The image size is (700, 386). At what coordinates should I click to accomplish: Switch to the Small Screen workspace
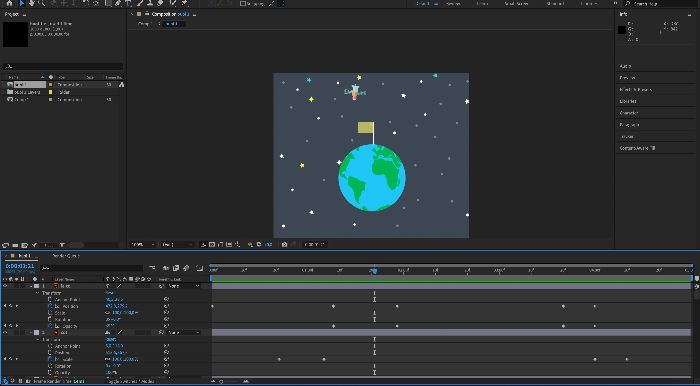(516, 4)
